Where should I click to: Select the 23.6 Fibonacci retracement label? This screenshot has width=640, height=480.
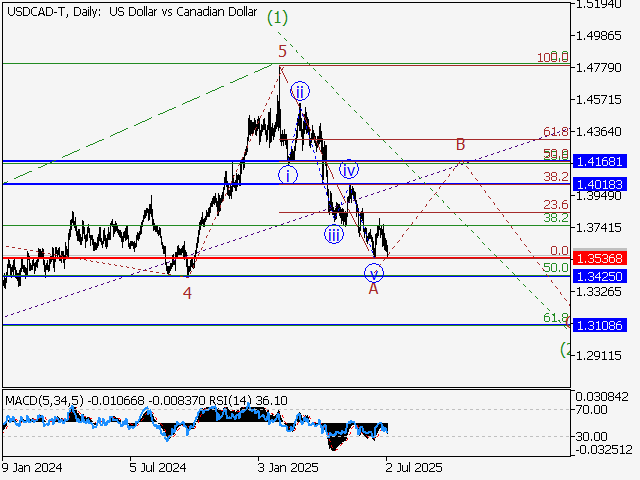pyautogui.click(x=556, y=203)
